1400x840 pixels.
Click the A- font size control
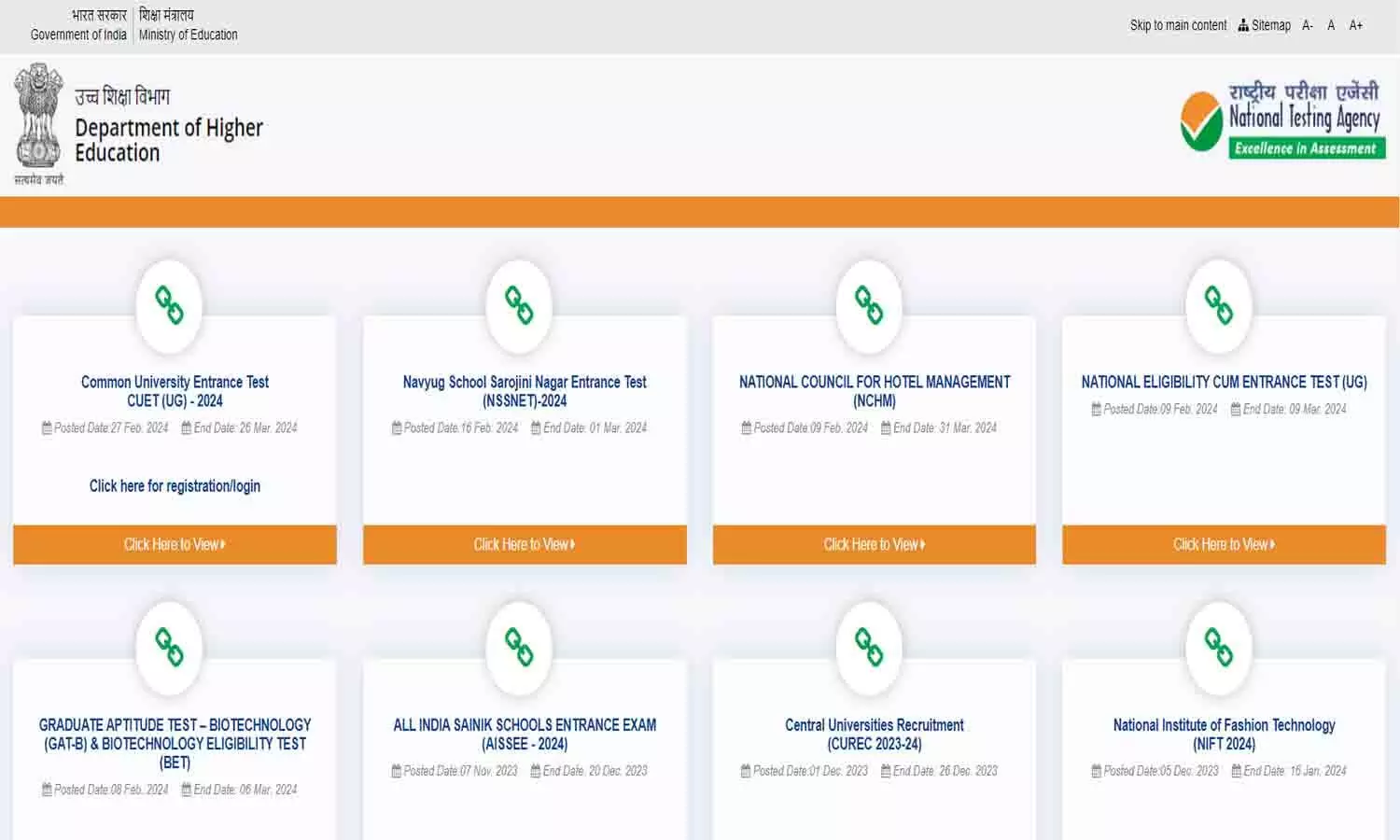[x=1308, y=25]
